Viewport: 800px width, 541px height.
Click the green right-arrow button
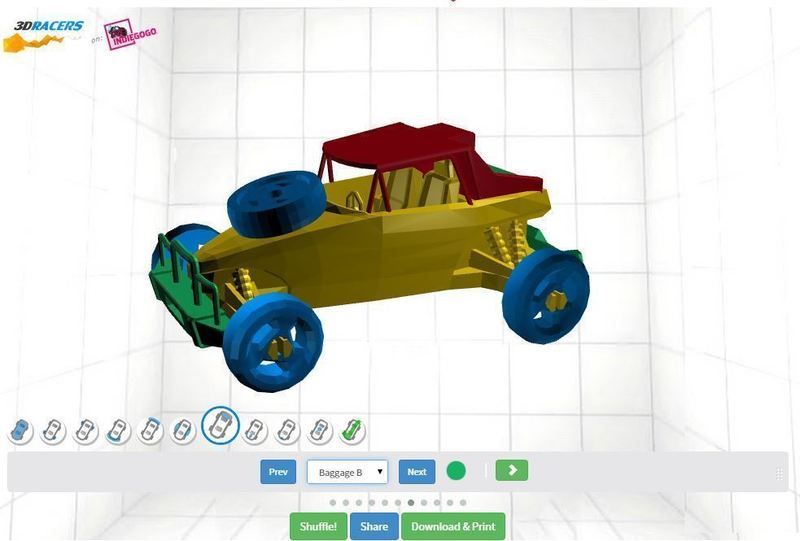point(512,471)
